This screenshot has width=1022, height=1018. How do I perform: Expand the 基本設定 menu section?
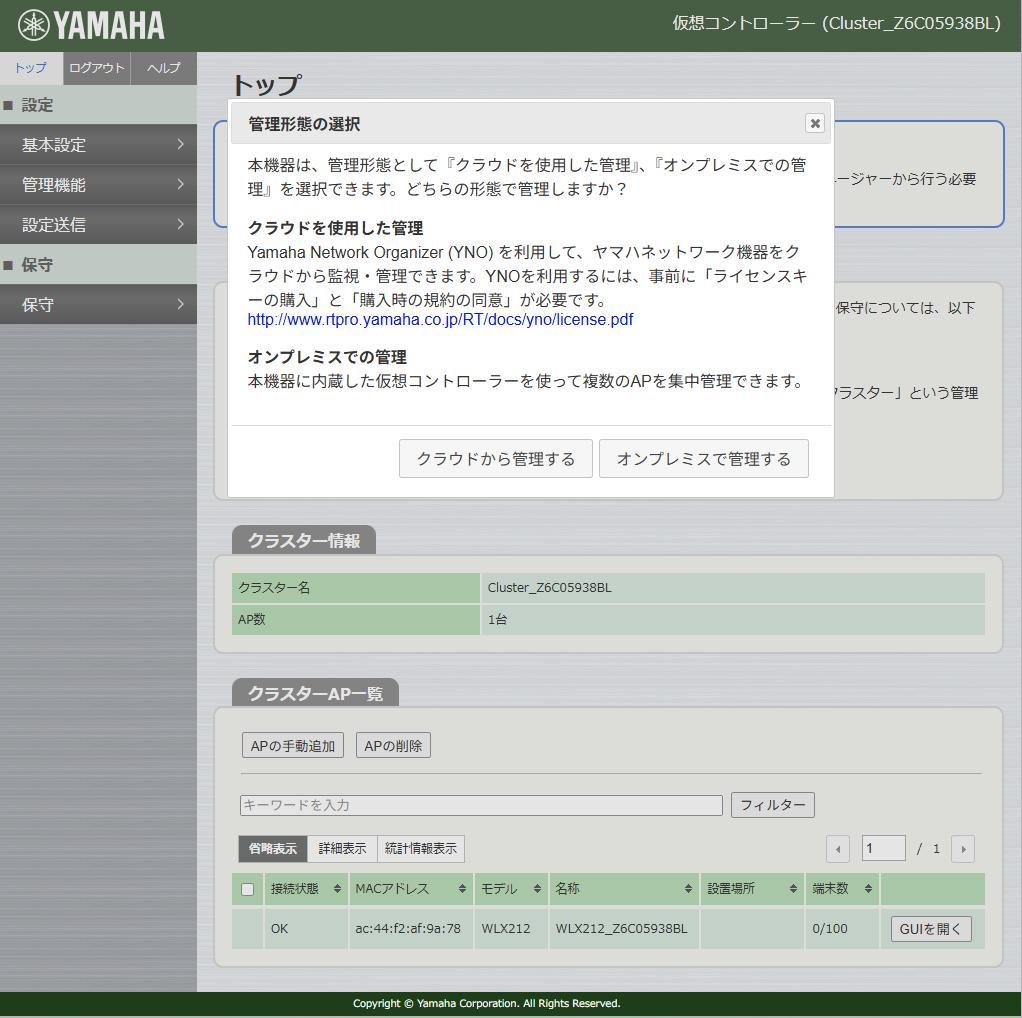point(97,145)
